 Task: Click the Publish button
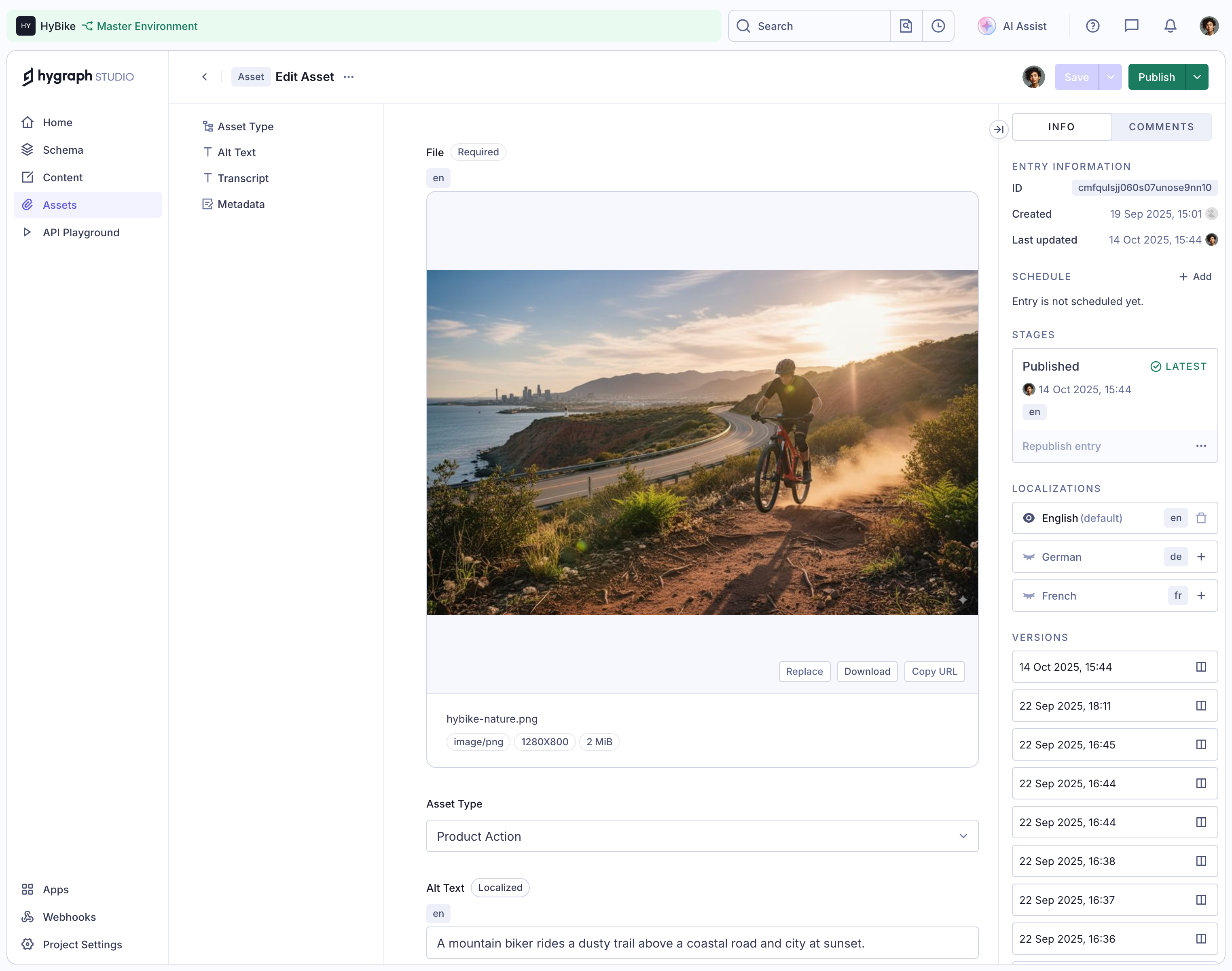1156,77
